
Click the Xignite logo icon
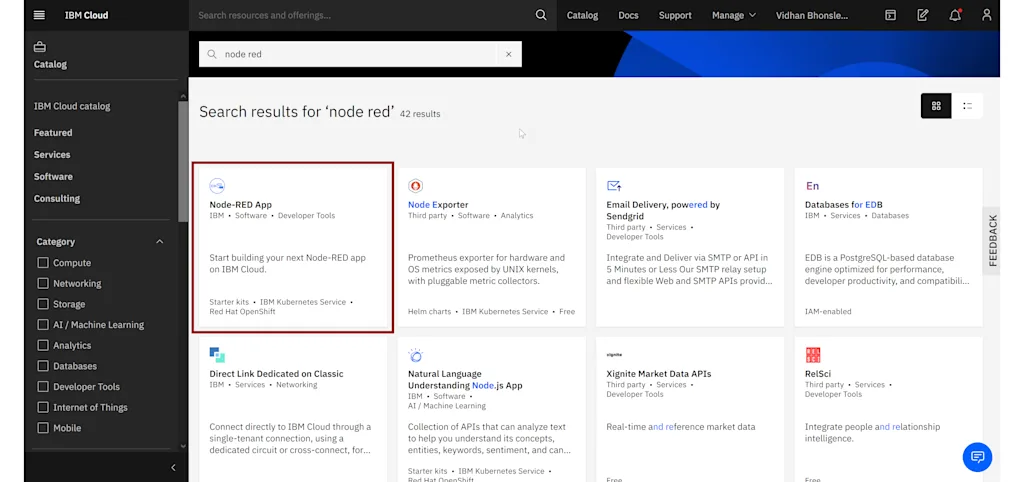pyautogui.click(x=614, y=355)
